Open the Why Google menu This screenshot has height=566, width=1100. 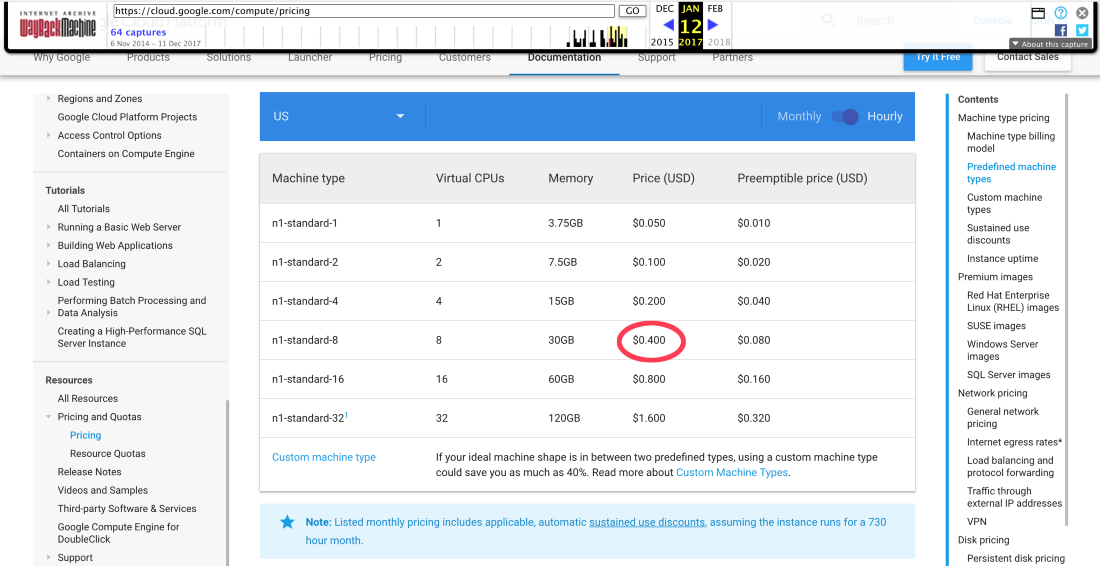pyautogui.click(x=62, y=58)
